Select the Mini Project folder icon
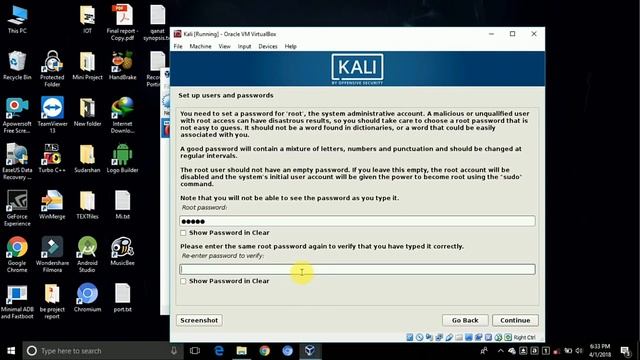 pos(87,65)
